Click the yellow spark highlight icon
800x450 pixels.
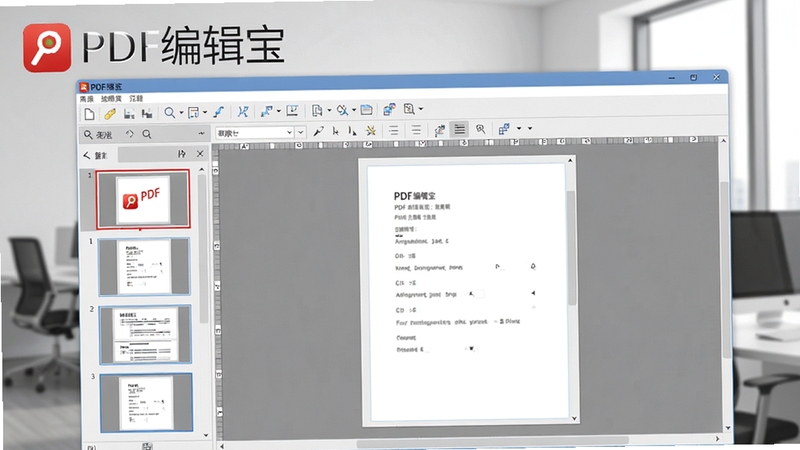(371, 131)
